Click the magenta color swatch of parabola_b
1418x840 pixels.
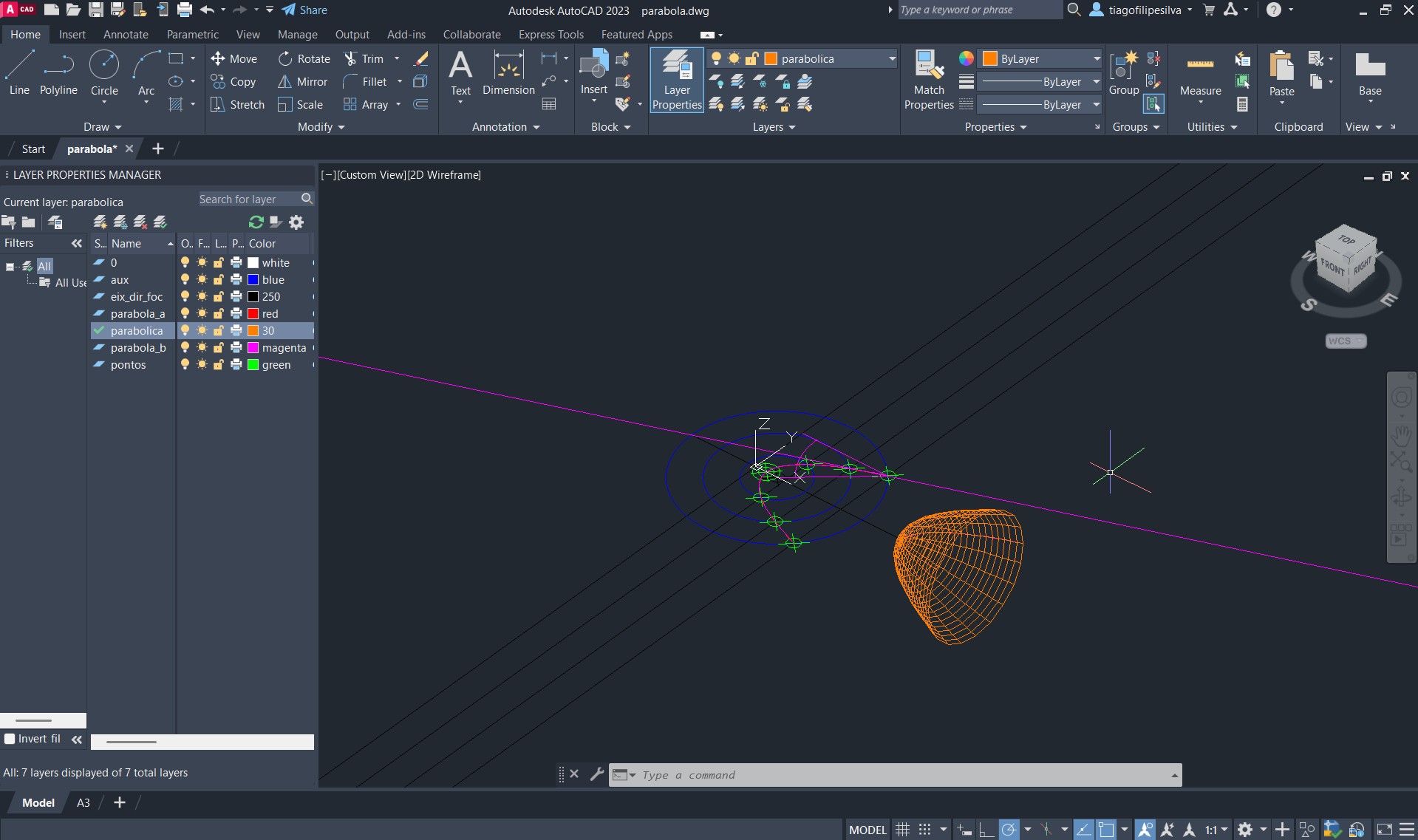pos(253,348)
